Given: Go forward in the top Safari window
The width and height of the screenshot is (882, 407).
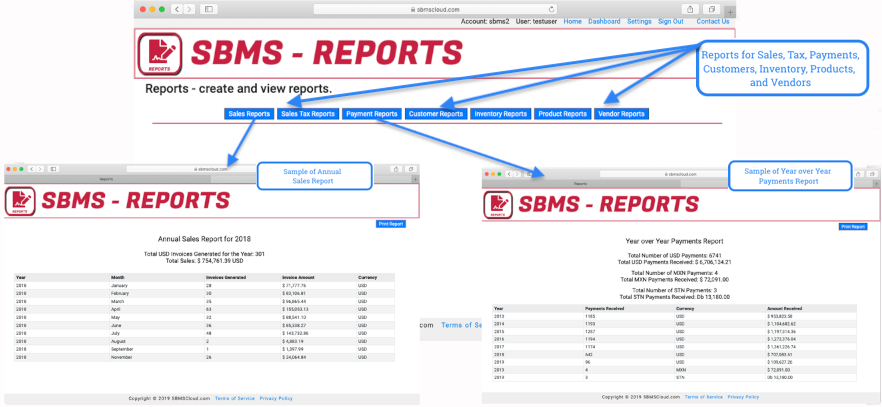Looking at the screenshot, I should coord(190,9).
